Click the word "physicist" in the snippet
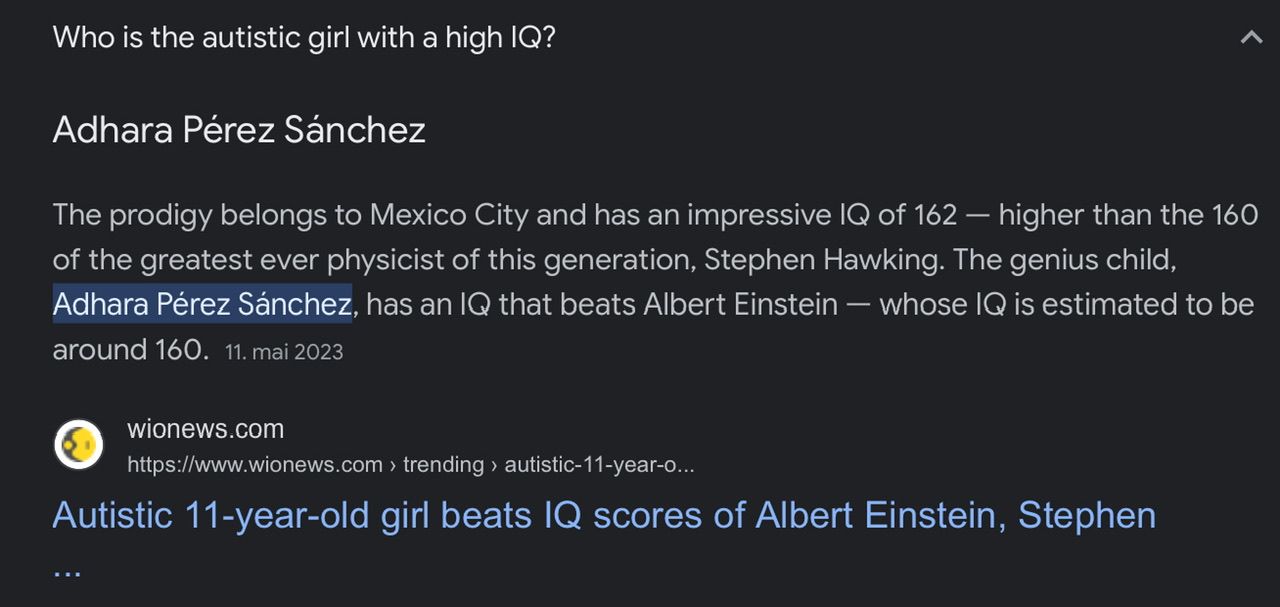1280x607 pixels. coord(399,260)
